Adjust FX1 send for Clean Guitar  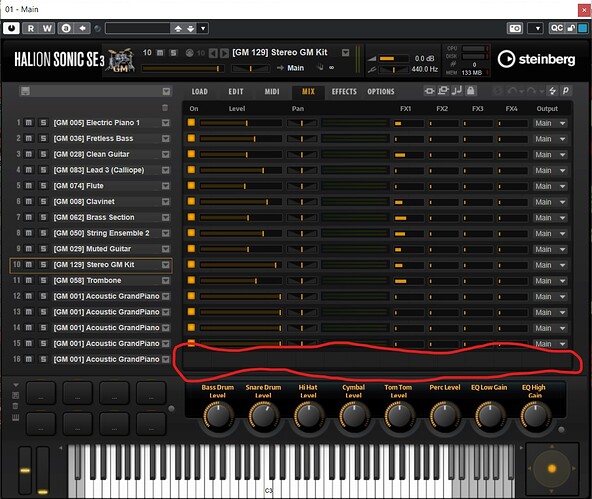pos(409,155)
